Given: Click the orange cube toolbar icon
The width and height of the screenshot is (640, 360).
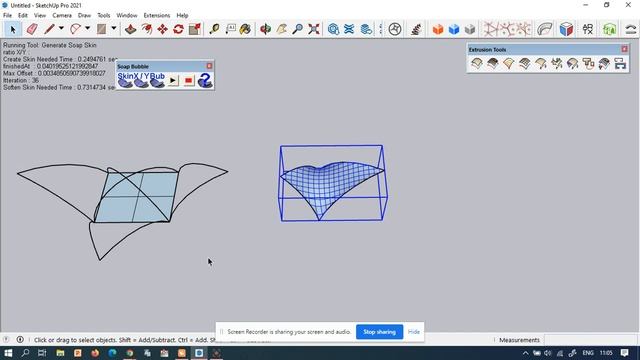Looking at the screenshot, I should coord(438,29).
